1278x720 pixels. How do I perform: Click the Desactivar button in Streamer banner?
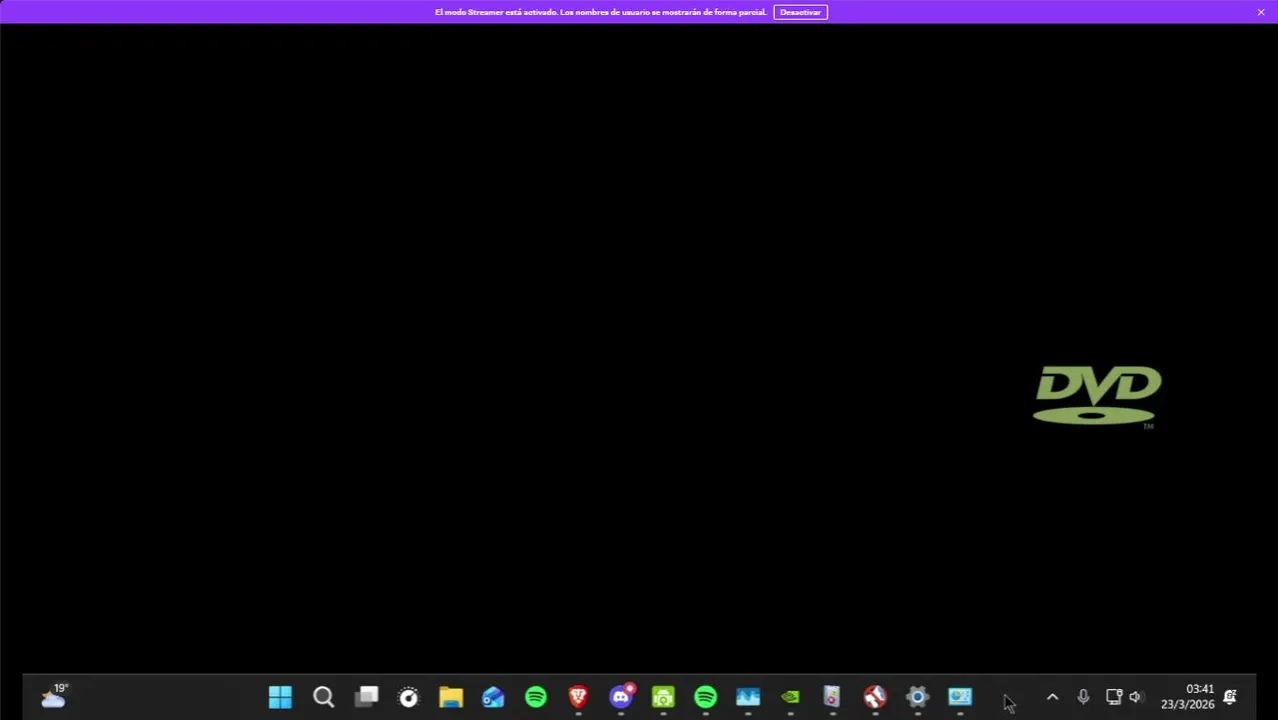[x=800, y=12]
